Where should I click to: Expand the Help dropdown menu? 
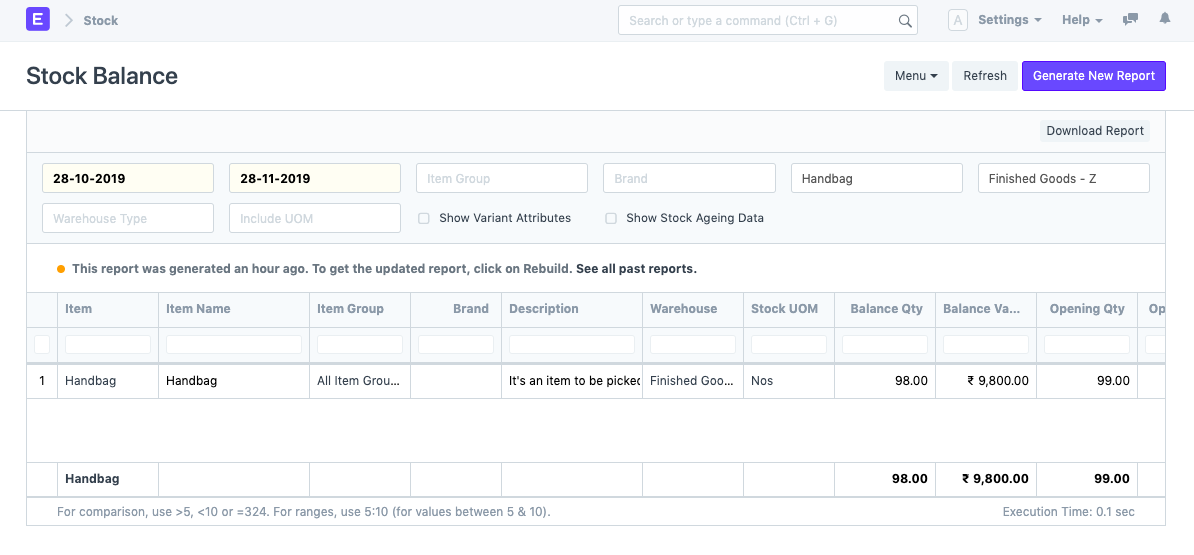(1081, 20)
